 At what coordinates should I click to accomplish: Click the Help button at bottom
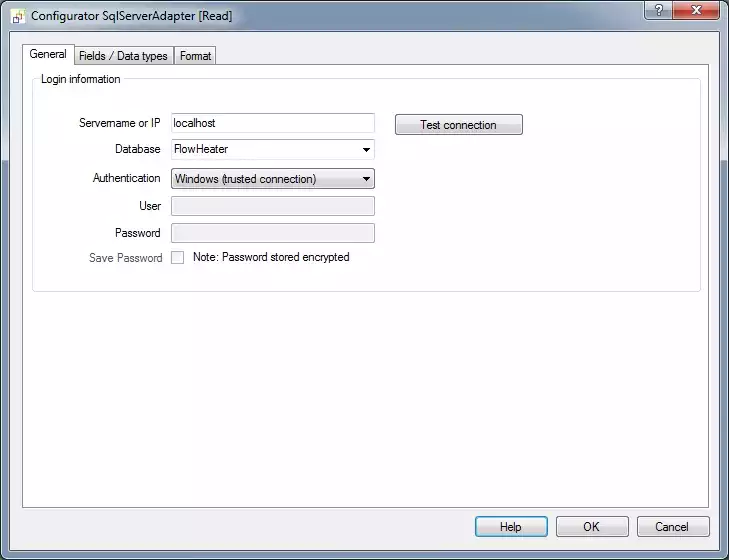click(511, 527)
